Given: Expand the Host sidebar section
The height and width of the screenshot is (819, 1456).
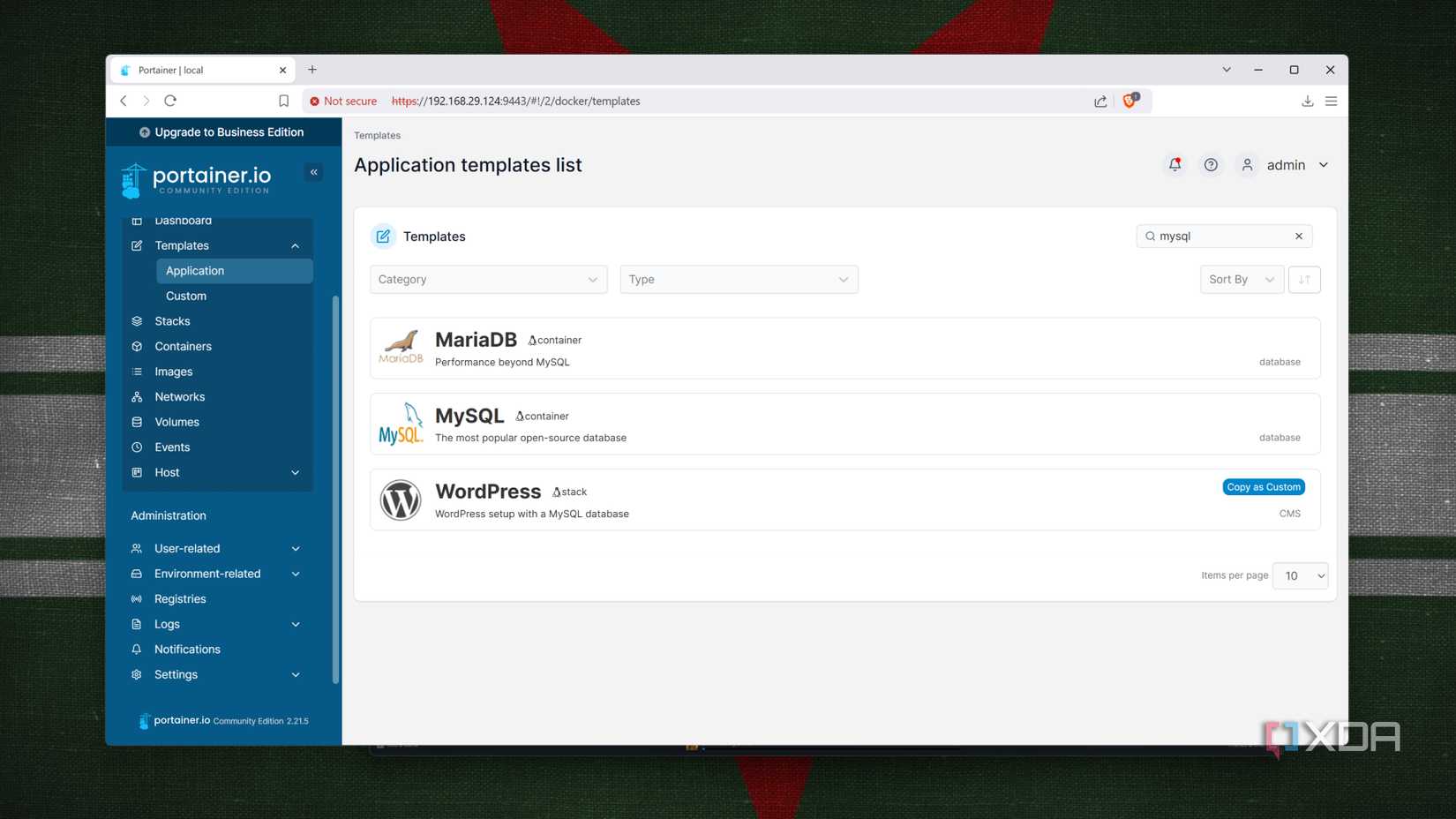Looking at the screenshot, I should [x=295, y=472].
